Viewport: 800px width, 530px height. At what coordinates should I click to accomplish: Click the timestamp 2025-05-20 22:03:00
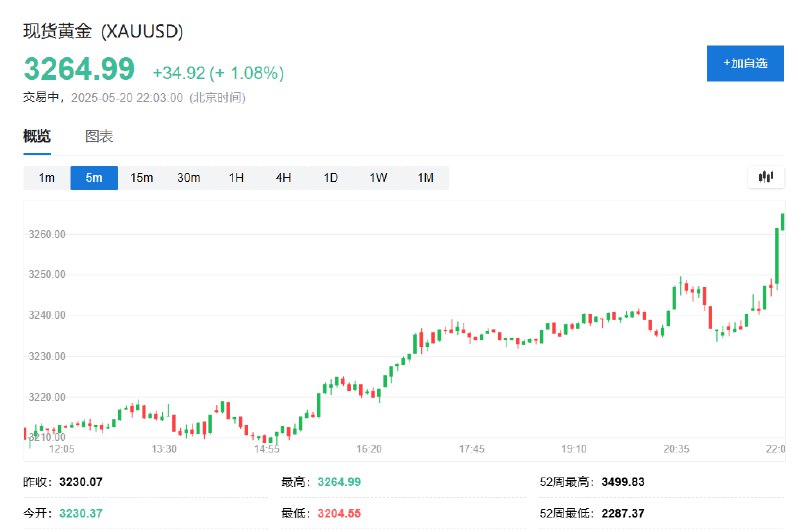pyautogui.click(x=127, y=97)
